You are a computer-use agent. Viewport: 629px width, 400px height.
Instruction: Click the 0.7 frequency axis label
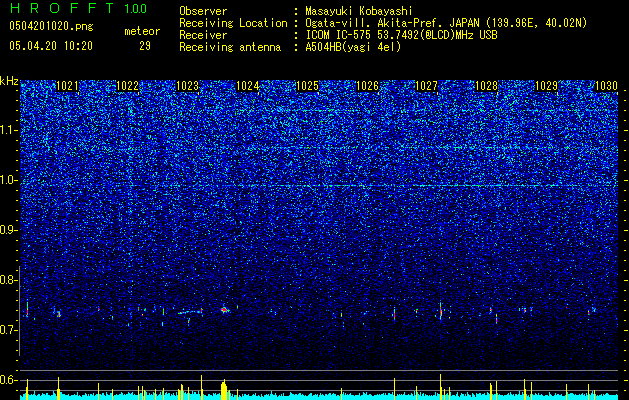[x=8, y=330]
